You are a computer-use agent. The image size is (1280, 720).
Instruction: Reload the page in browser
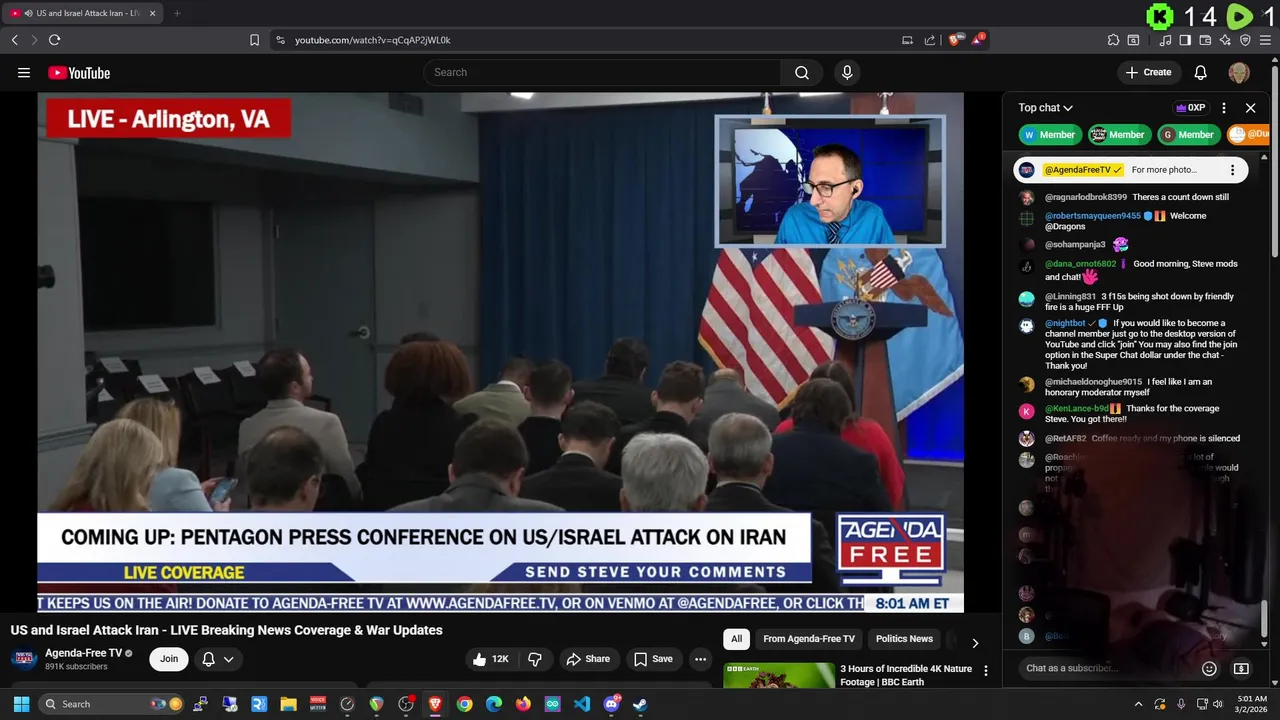click(x=54, y=40)
